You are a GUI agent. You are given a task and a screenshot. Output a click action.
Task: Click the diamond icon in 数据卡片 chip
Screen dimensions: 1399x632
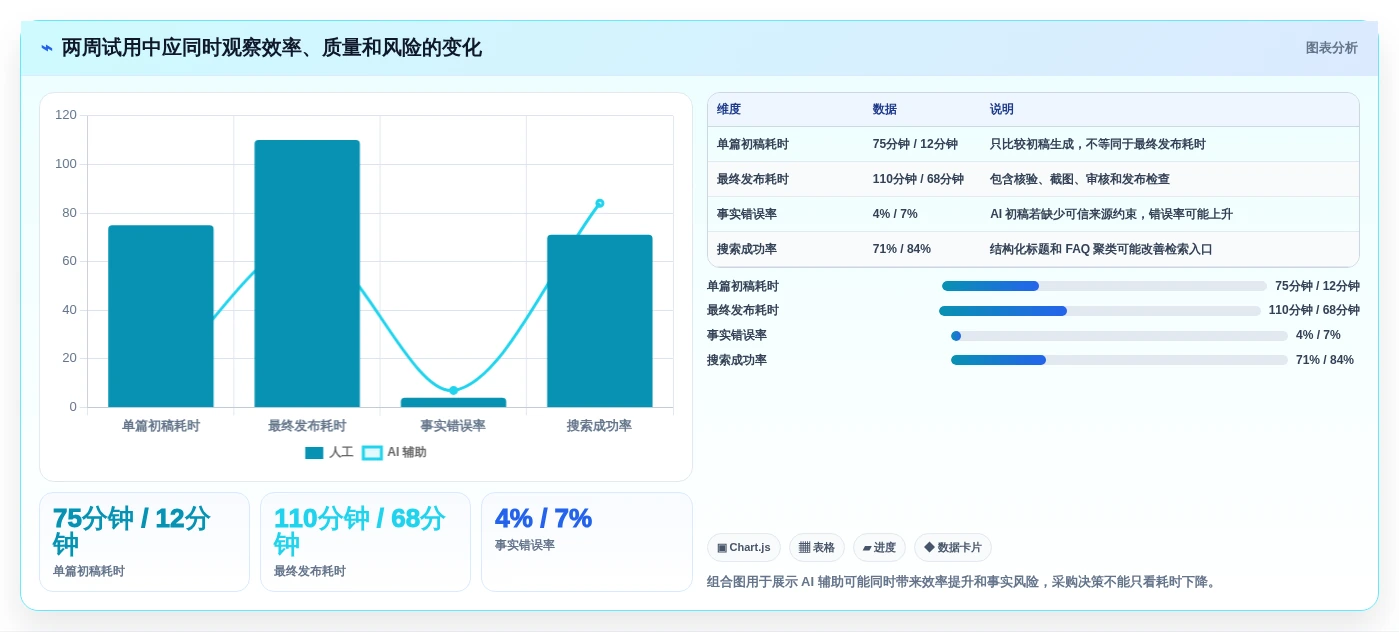tap(929, 547)
